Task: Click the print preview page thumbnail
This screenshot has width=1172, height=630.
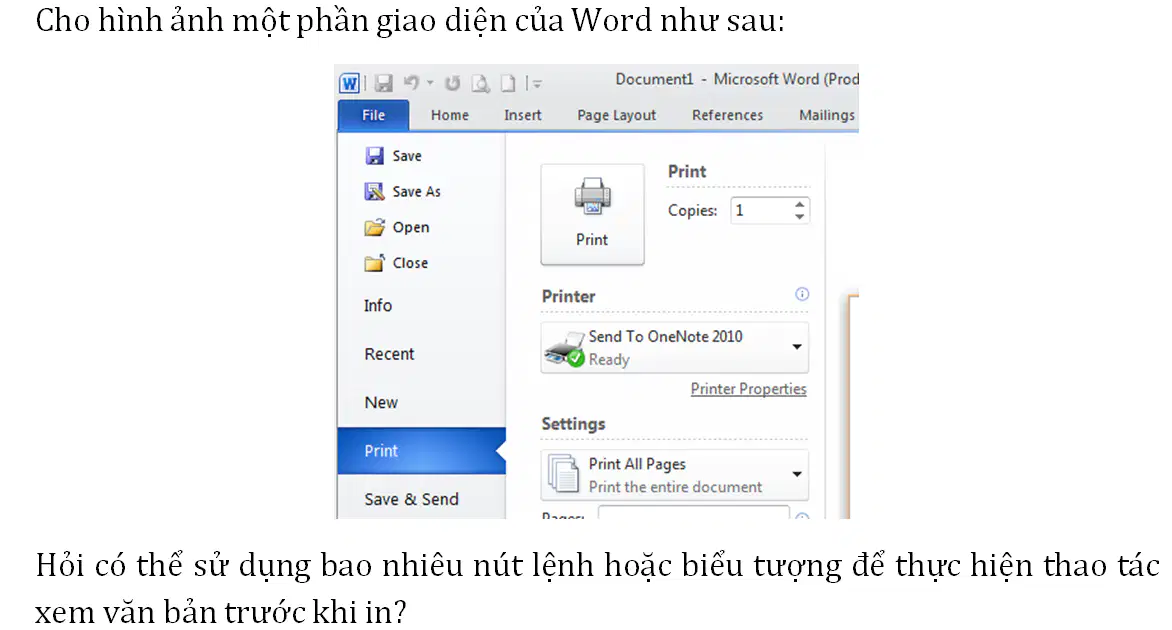Action: (853, 406)
